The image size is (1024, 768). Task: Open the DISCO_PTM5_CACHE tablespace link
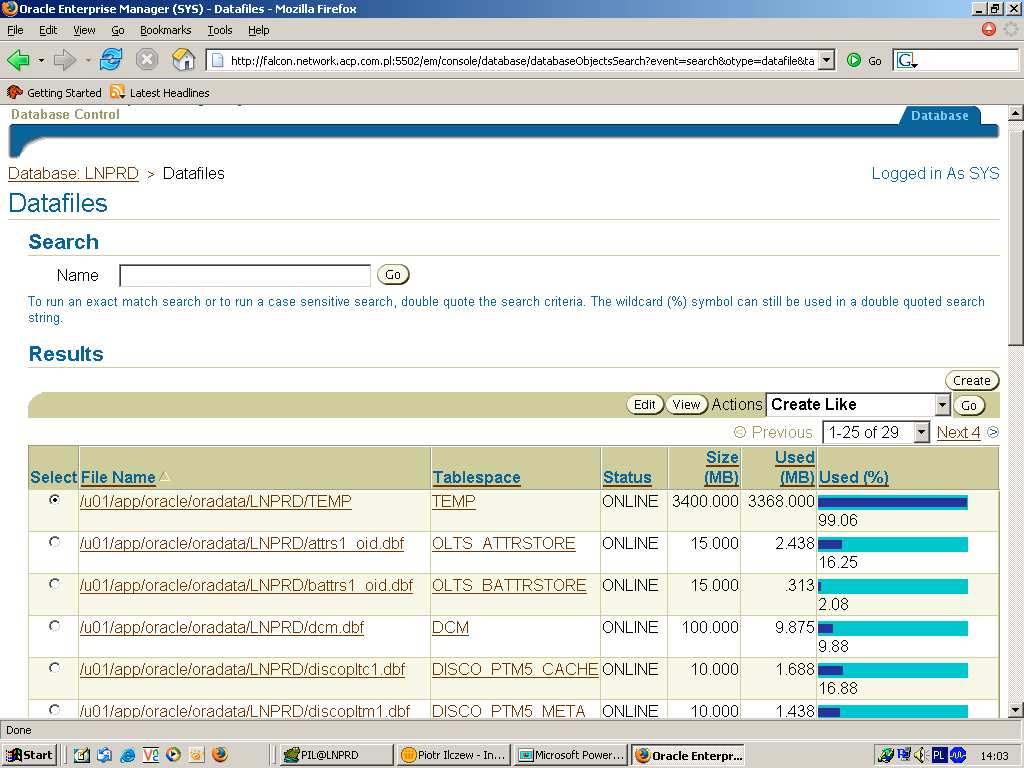pyautogui.click(x=515, y=669)
